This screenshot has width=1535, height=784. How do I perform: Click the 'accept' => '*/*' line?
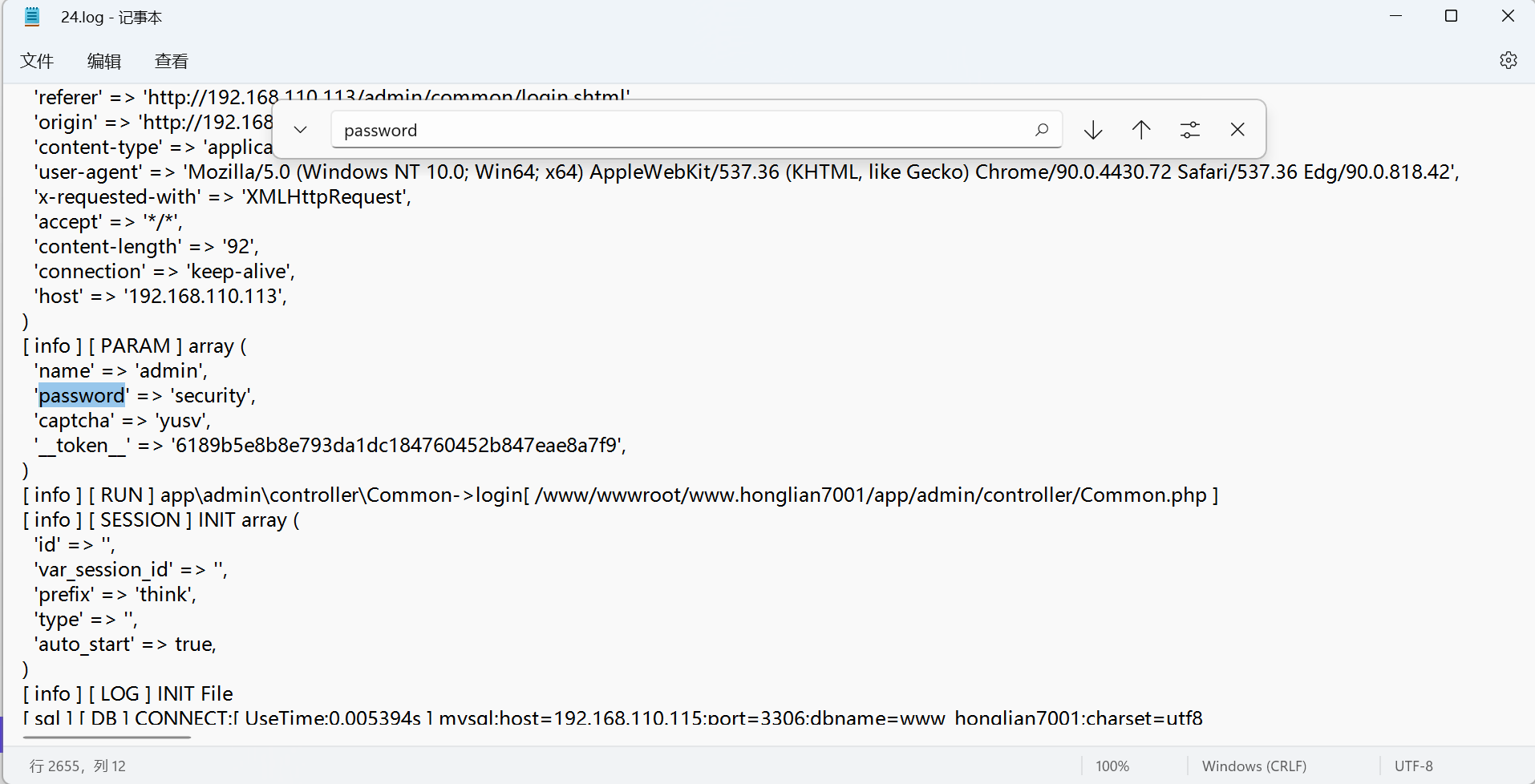pyautogui.click(x=108, y=221)
